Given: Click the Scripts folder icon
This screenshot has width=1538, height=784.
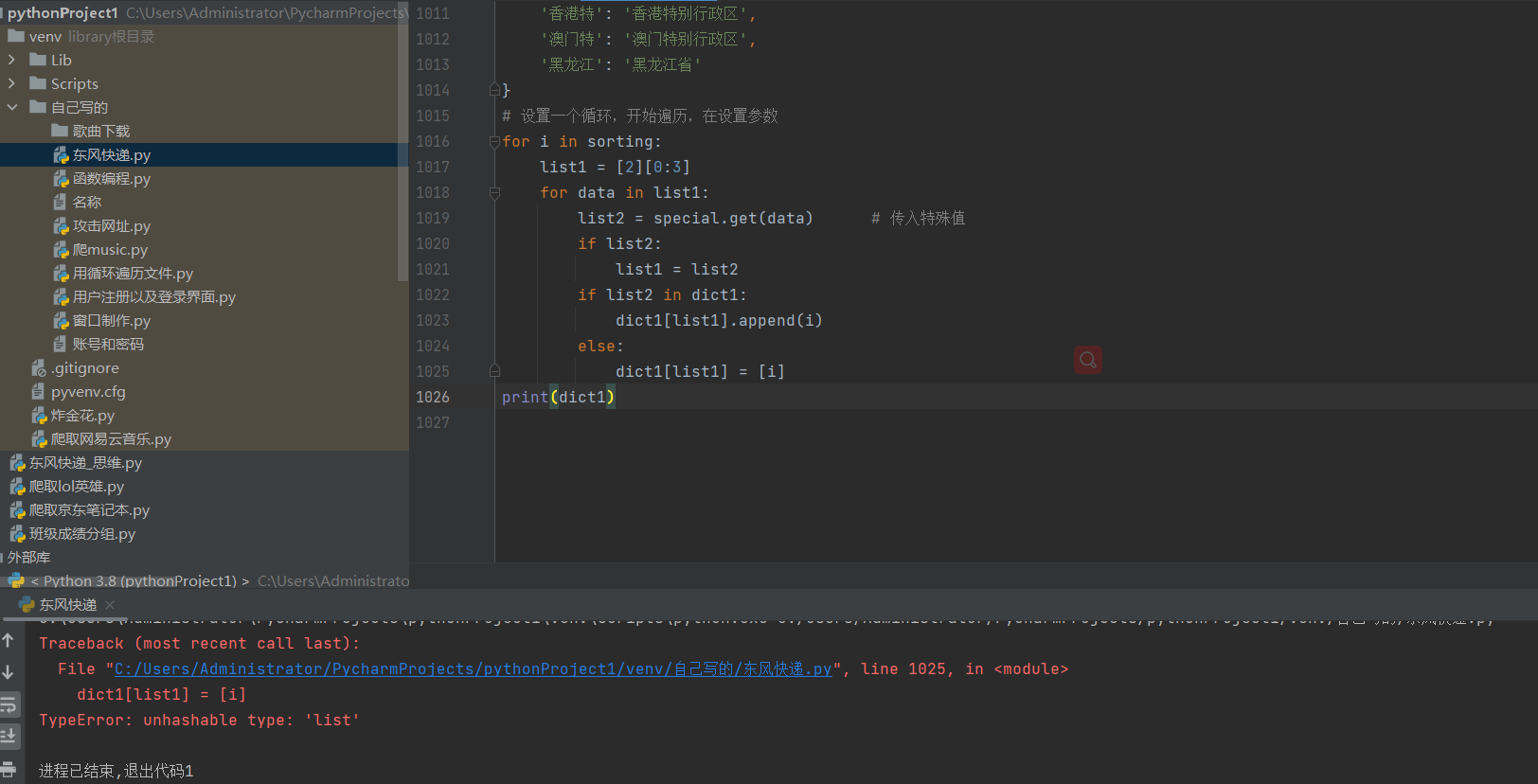Looking at the screenshot, I should coord(38,83).
